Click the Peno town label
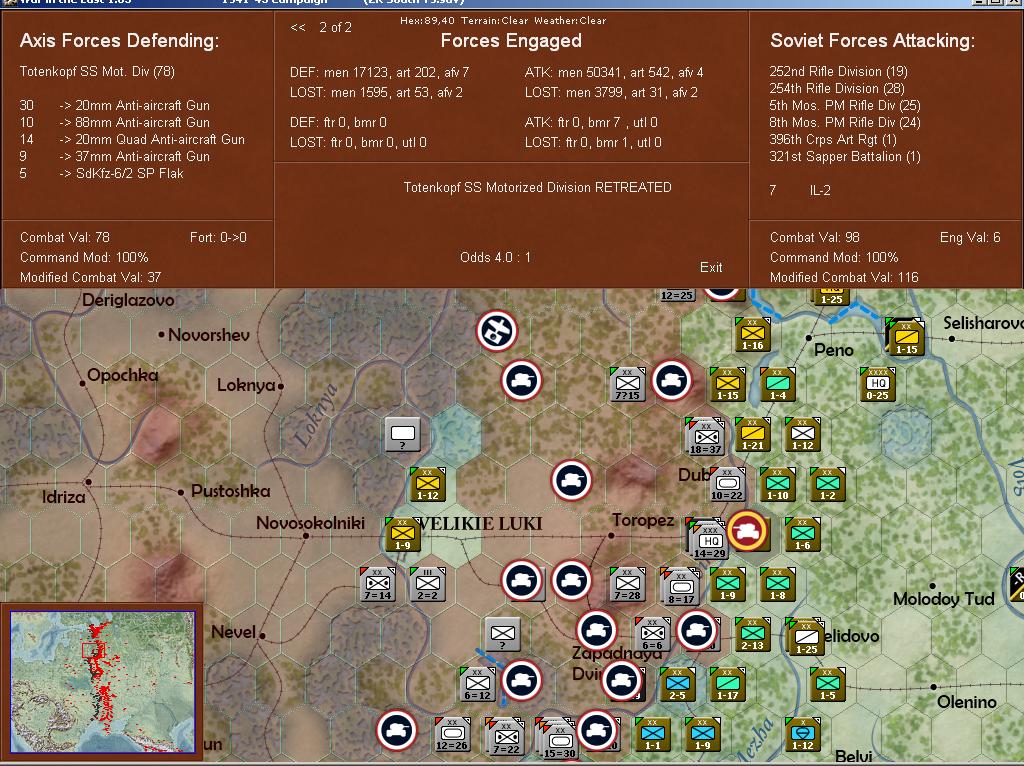The height and width of the screenshot is (766, 1024). 833,350
